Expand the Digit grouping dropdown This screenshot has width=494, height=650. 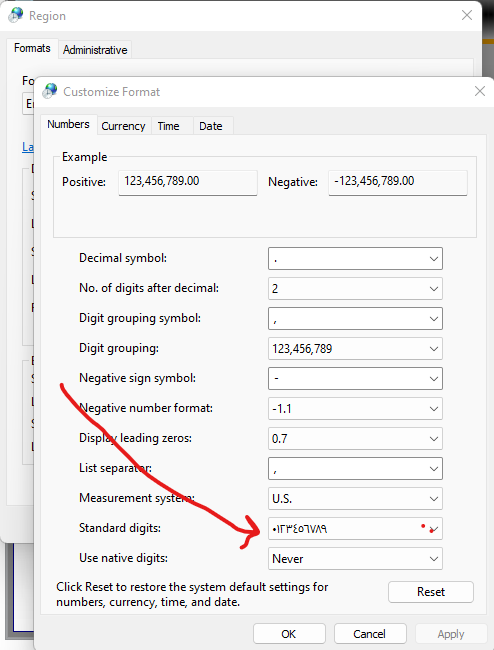[355, 349]
